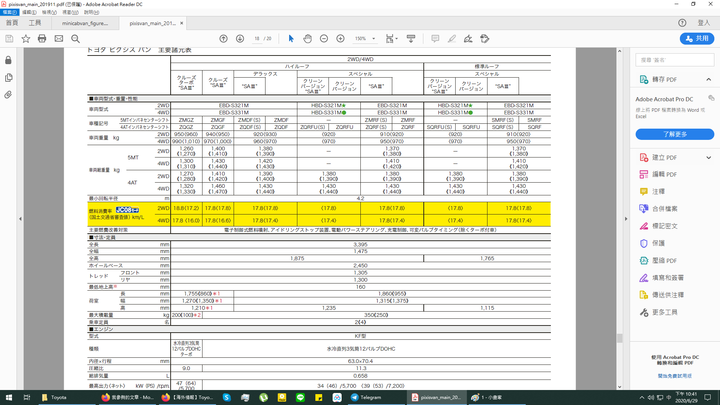720x405 pixels.
Task: Click the highlight pen icon
Action: 452,39
